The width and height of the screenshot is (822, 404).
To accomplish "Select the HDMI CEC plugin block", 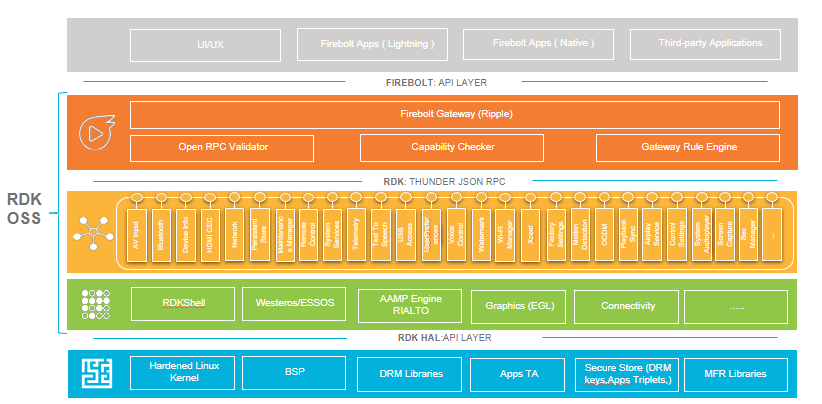I will coord(209,235).
